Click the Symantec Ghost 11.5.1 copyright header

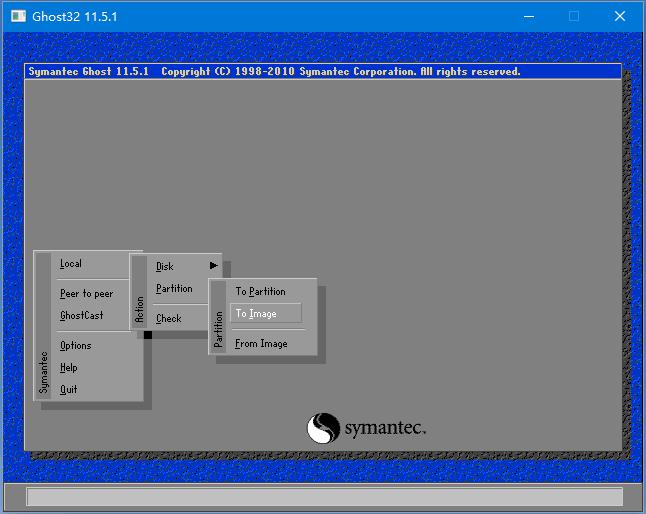tap(273, 72)
